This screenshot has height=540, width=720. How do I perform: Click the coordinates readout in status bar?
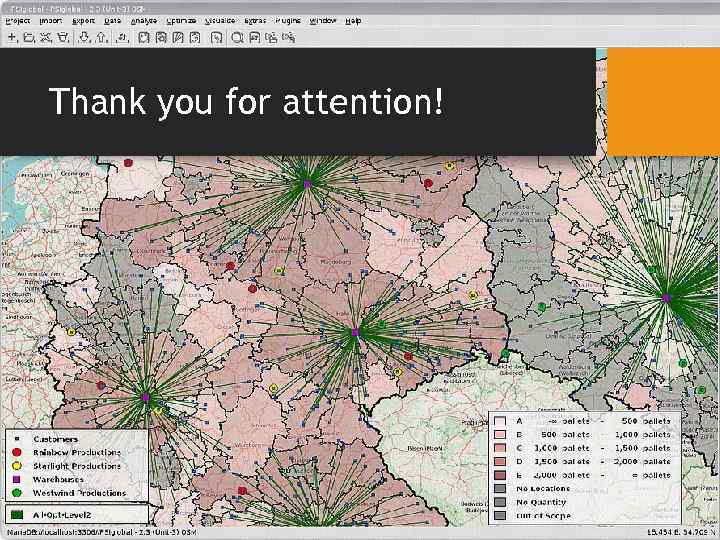(x=682, y=532)
